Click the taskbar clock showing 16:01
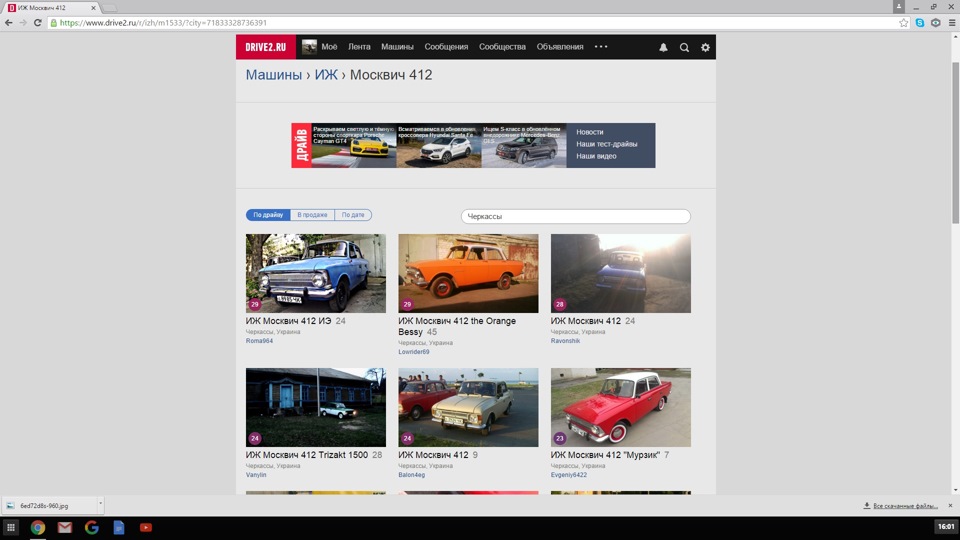Image resolution: width=960 pixels, height=540 pixels. (946, 527)
